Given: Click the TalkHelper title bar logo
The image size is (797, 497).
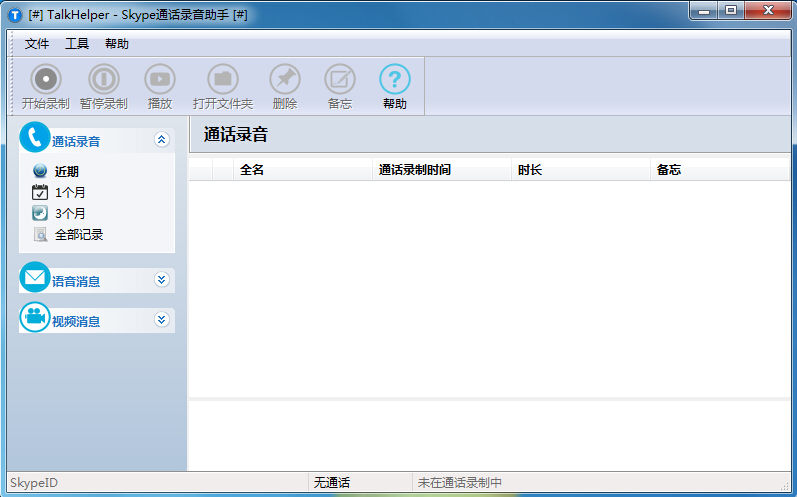Looking at the screenshot, I should tap(15, 15).
